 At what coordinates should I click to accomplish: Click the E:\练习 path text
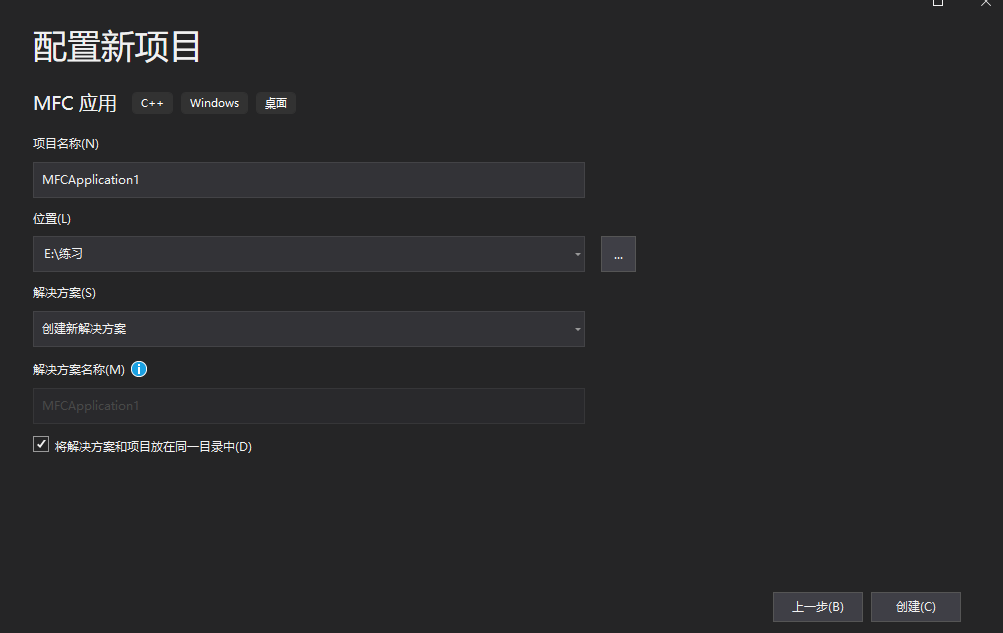(x=63, y=254)
